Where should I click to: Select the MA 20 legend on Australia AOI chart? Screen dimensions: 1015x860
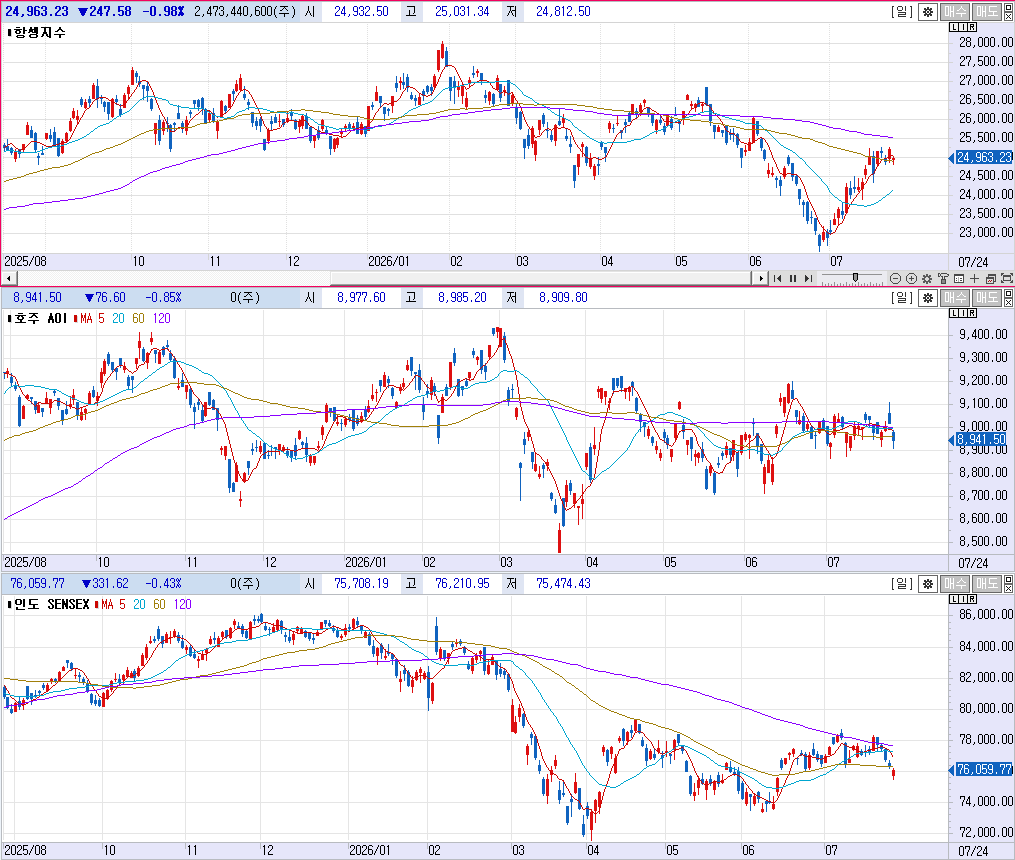pos(118,318)
